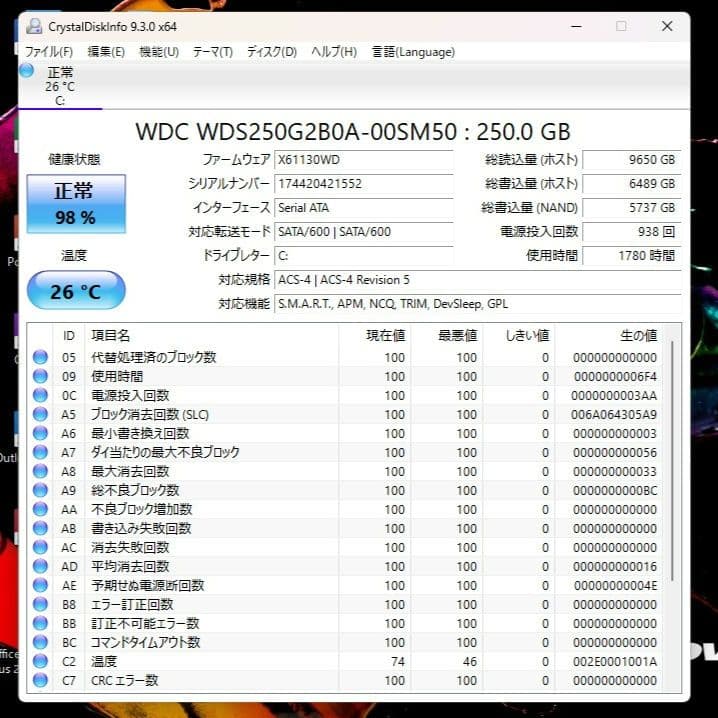Click the 26 °C temperature button

point(76,290)
